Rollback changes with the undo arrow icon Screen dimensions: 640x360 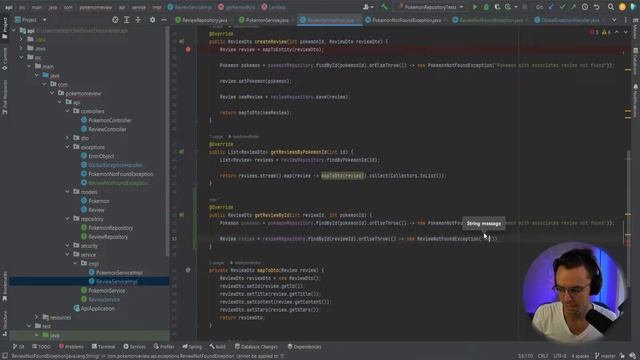(596, 7)
